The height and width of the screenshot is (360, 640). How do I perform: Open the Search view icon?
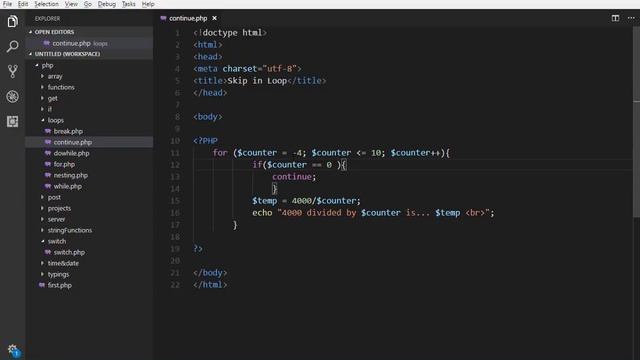pyautogui.click(x=13, y=47)
